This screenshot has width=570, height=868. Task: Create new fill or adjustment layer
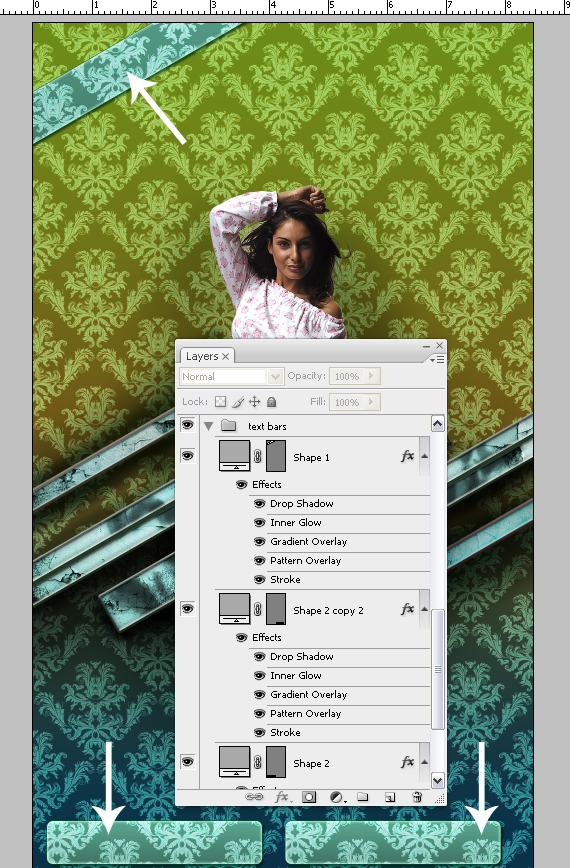pyautogui.click(x=336, y=797)
